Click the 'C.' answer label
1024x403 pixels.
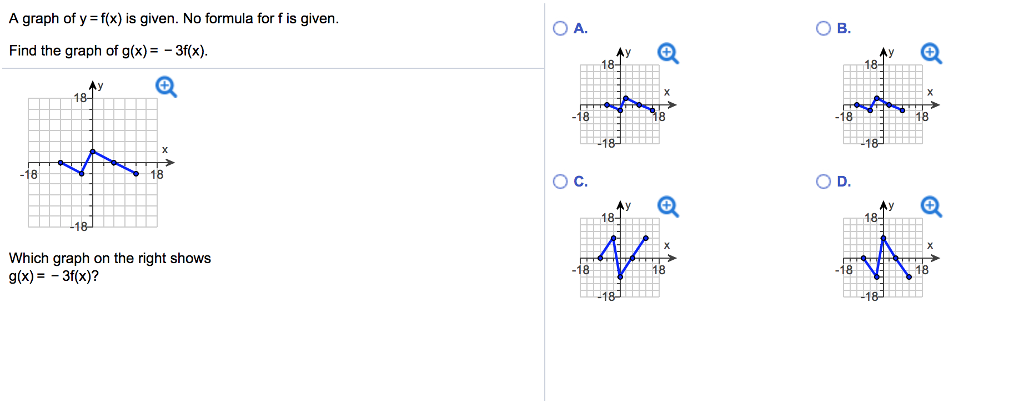pyautogui.click(x=581, y=182)
